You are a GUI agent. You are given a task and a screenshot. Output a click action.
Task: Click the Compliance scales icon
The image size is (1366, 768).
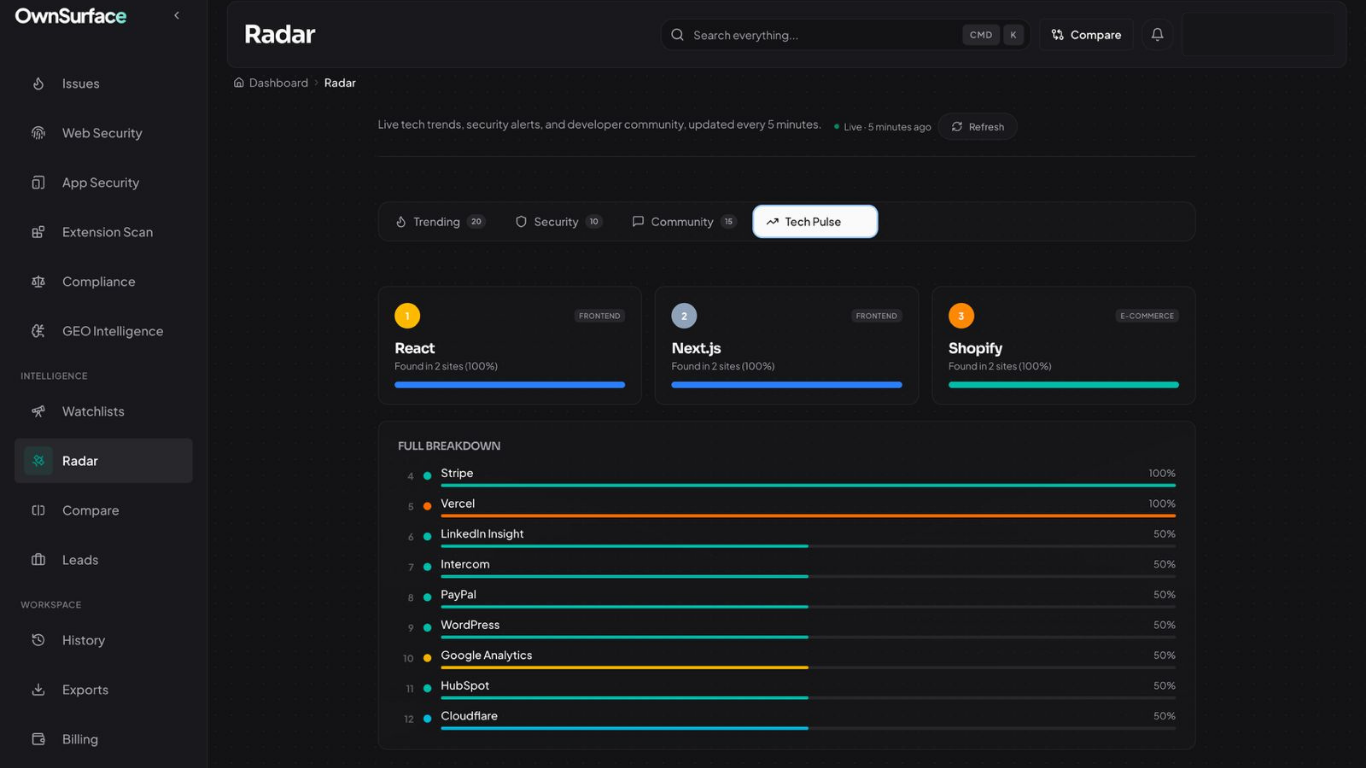pos(38,282)
